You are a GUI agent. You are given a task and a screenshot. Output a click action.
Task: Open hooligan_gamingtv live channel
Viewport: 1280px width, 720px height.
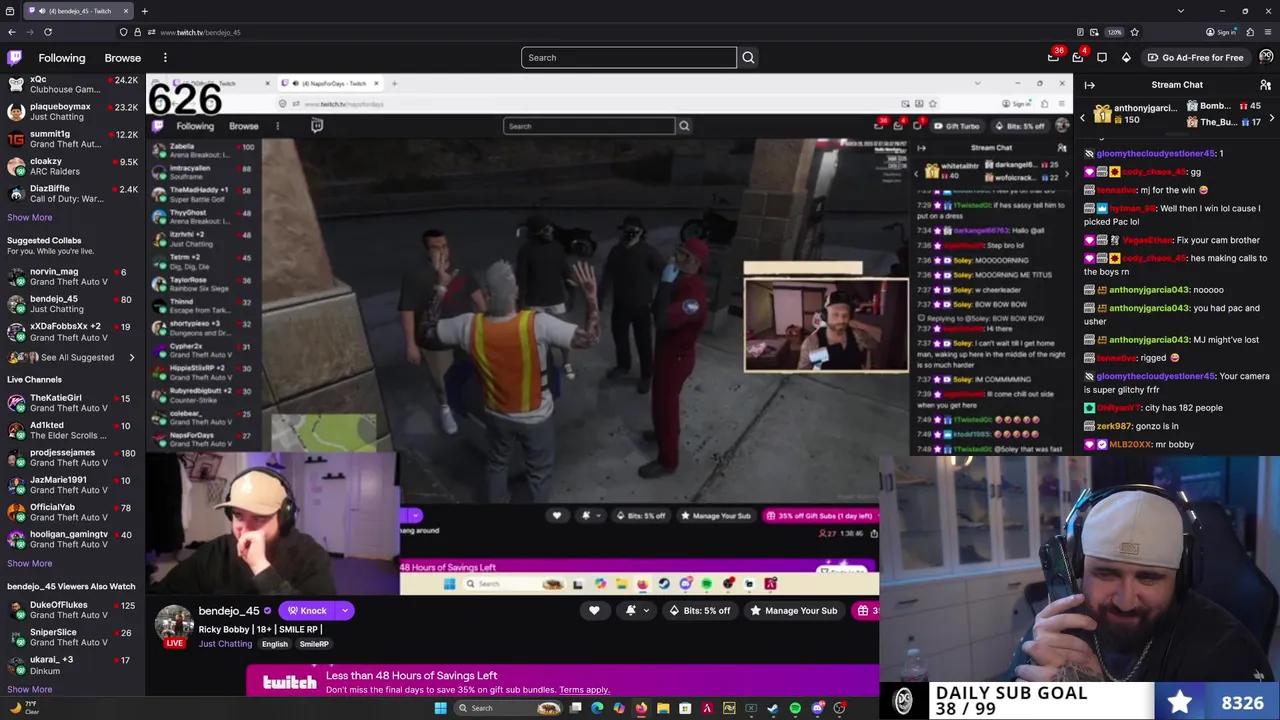click(72, 539)
